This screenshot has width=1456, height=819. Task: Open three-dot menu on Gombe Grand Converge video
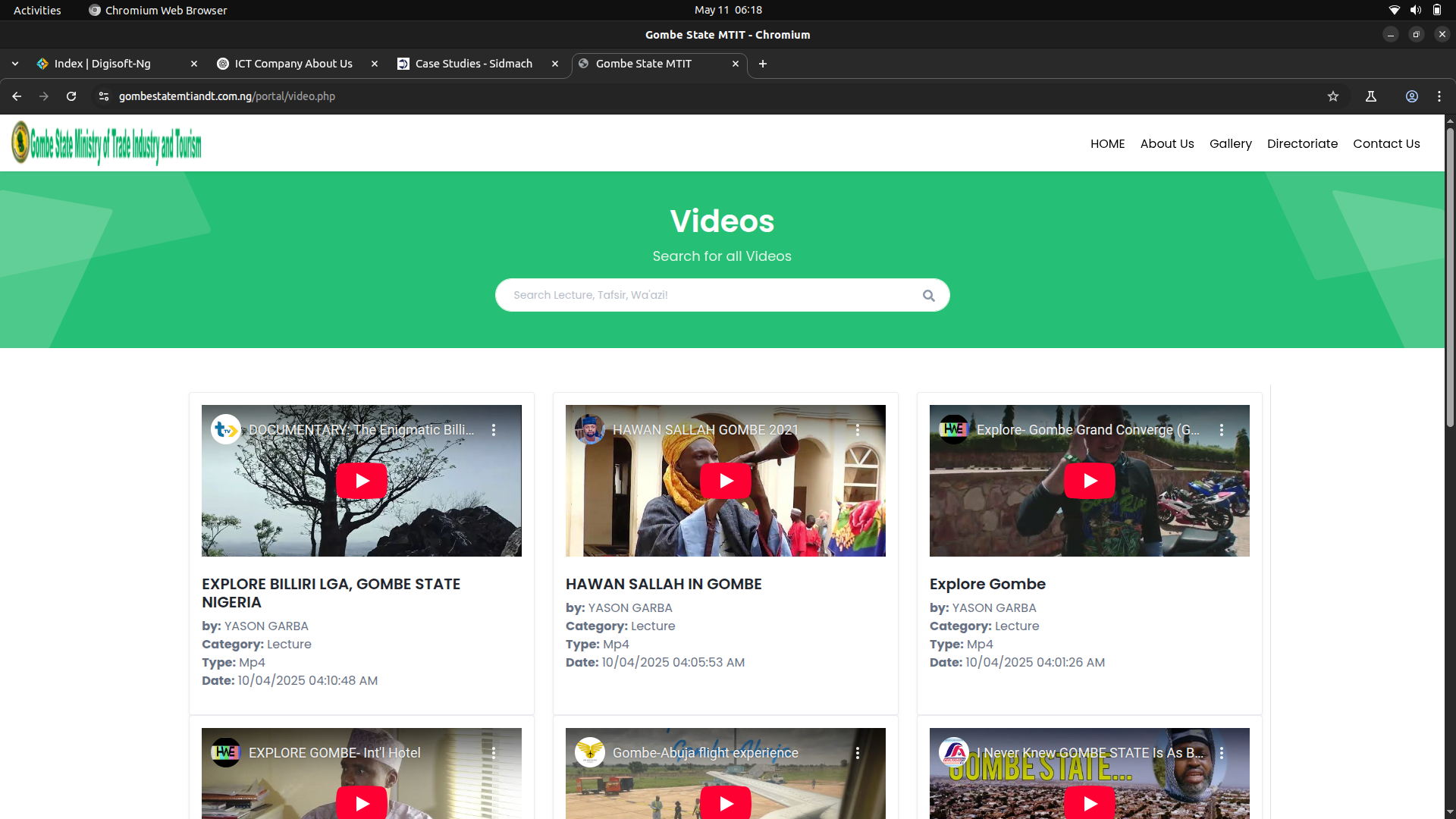point(1222,430)
